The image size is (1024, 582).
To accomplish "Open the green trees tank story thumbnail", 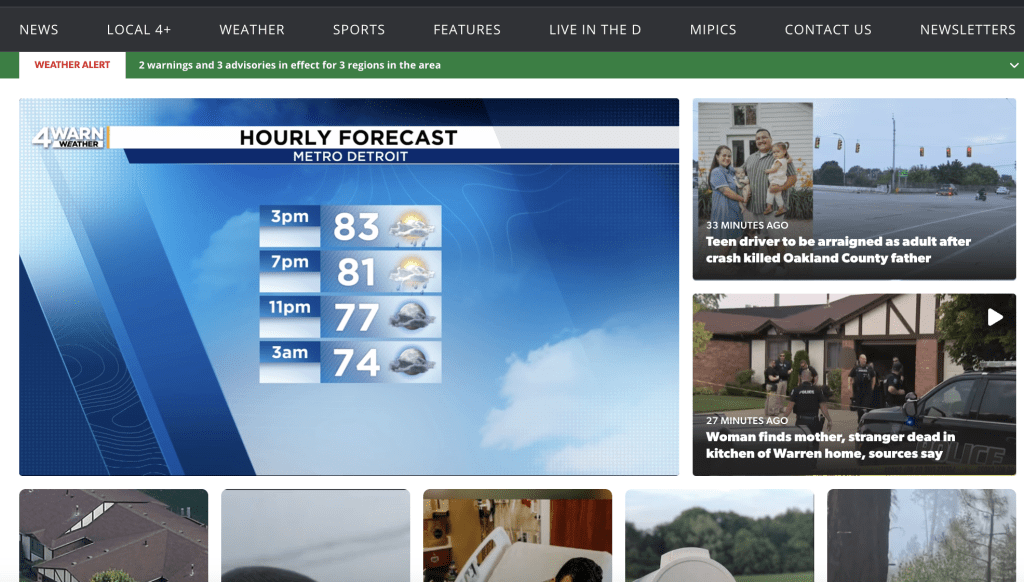I will tap(720, 536).
